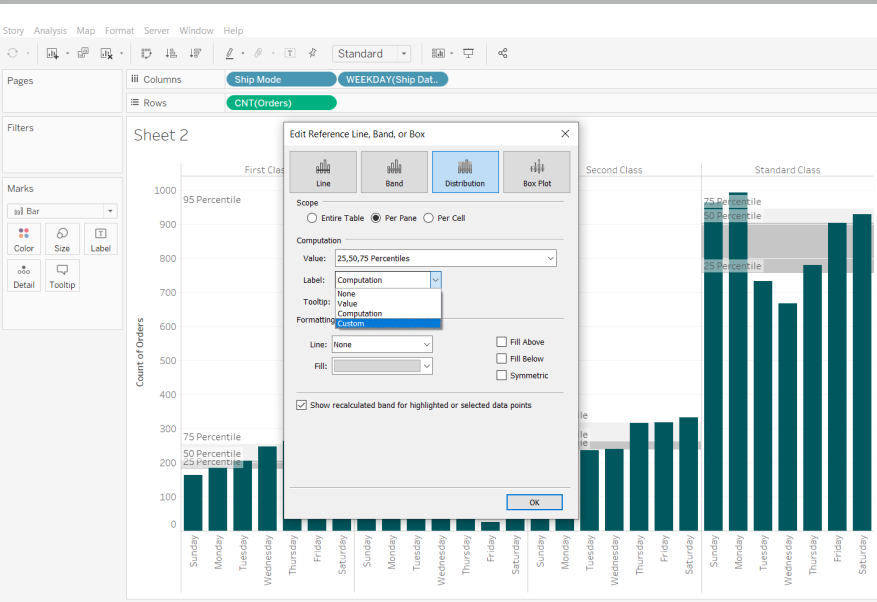Viewport: 877px width, 602px height.
Task: Open the Label marks card
Action: [x=101, y=239]
